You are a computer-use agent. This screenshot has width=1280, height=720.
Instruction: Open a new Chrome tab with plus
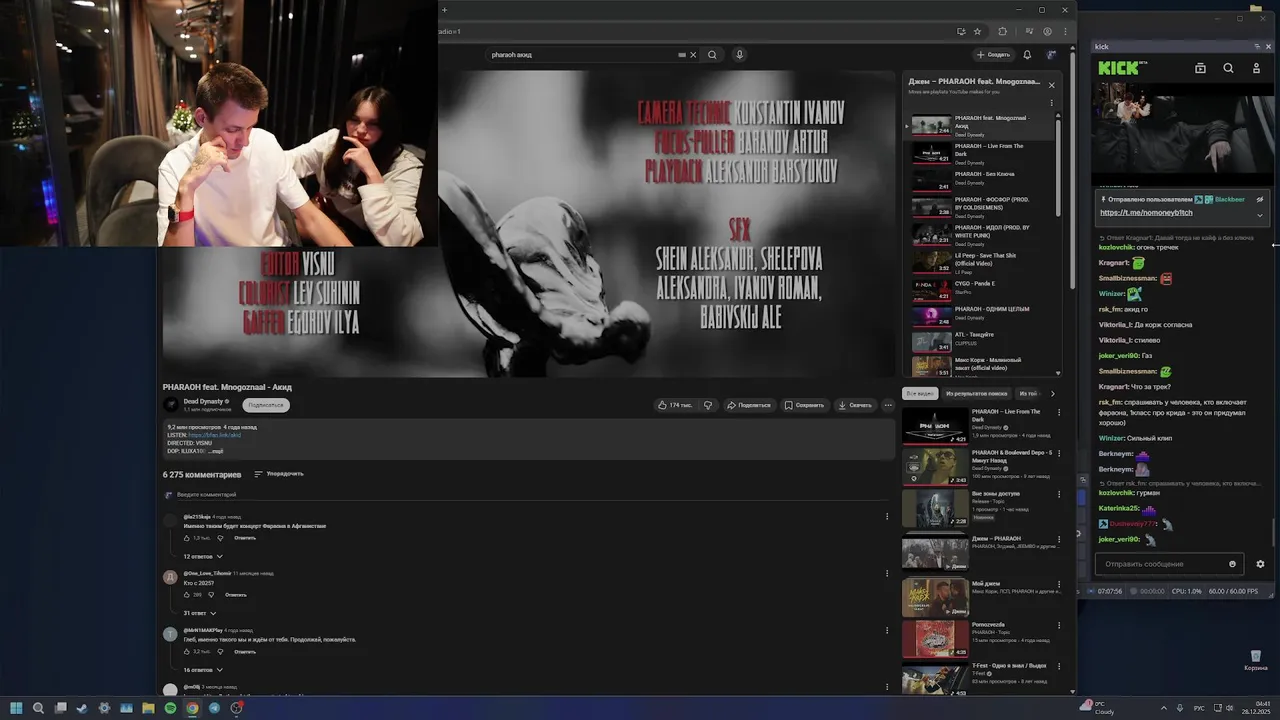point(445,10)
